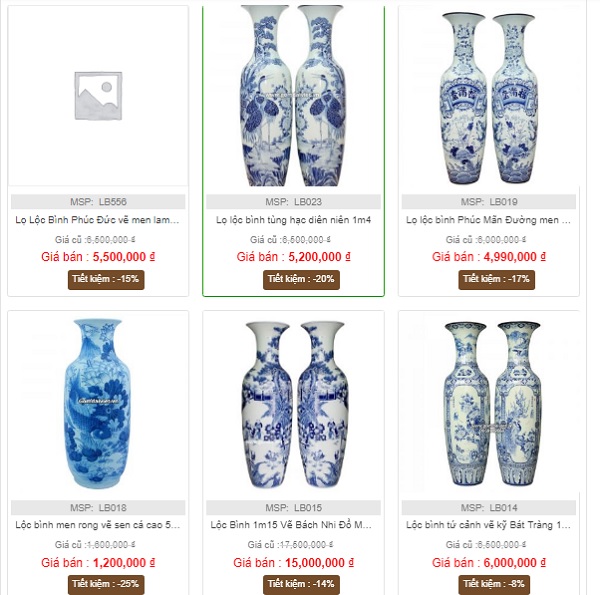Click the Tiết kiệm -20% badge
Screen dimensions: 600x595
301,280
